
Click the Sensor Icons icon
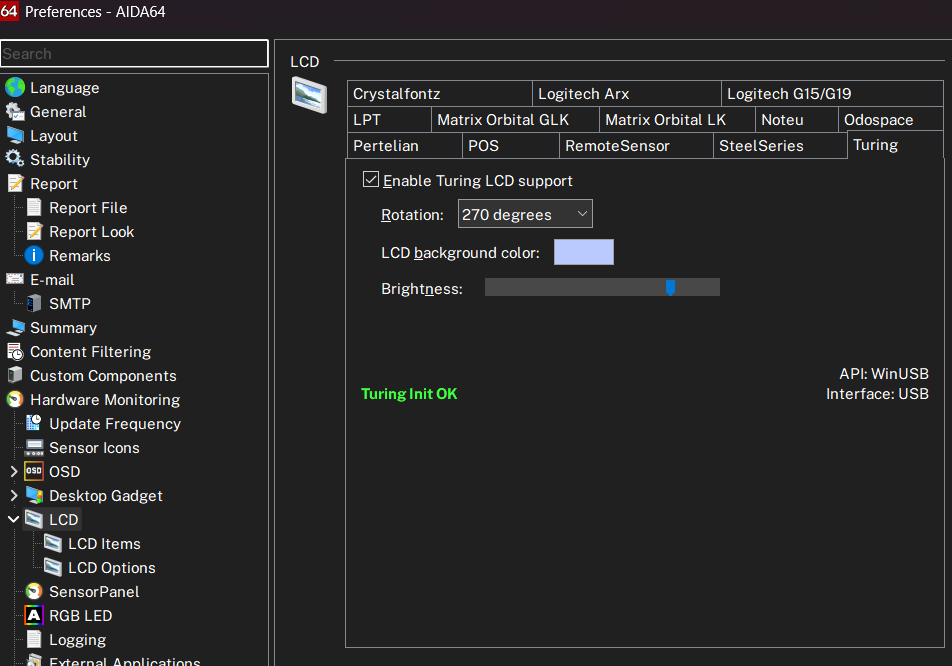click(34, 447)
